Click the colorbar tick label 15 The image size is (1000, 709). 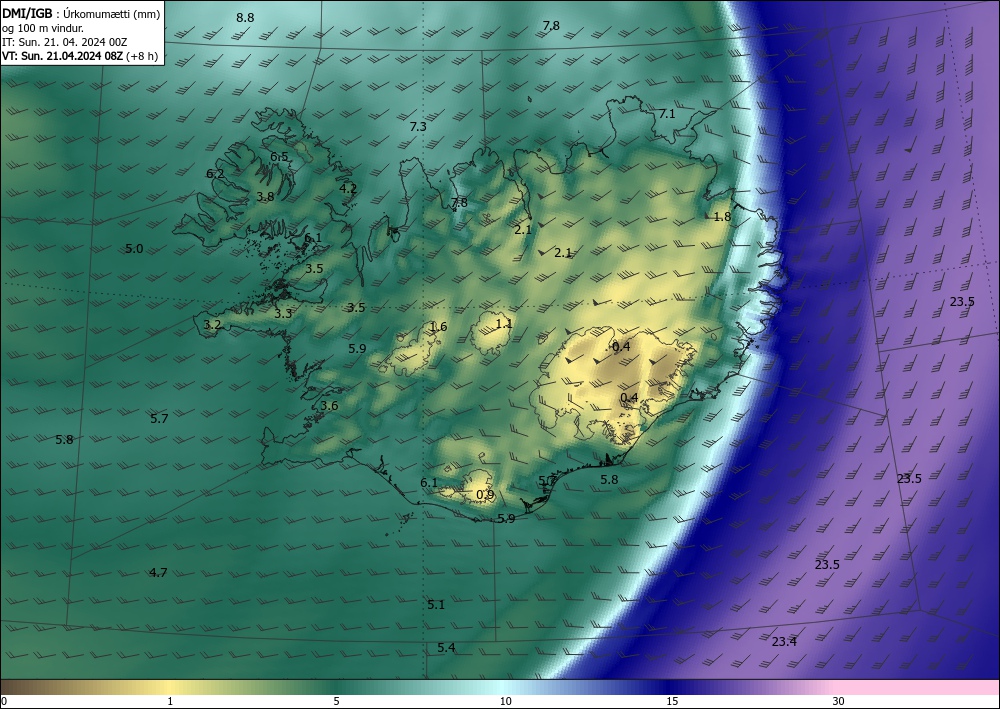point(672,701)
